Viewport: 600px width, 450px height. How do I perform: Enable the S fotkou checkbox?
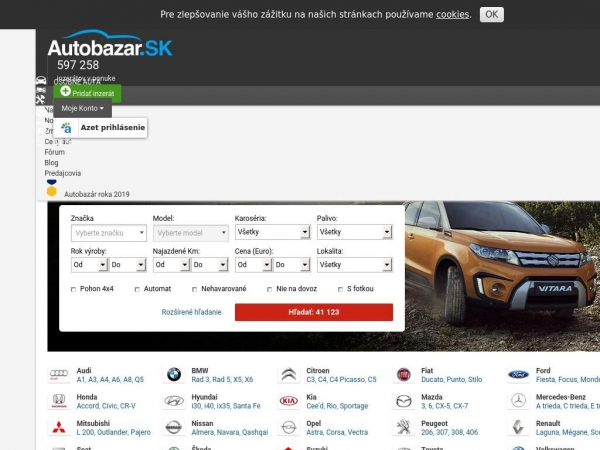tap(340, 289)
